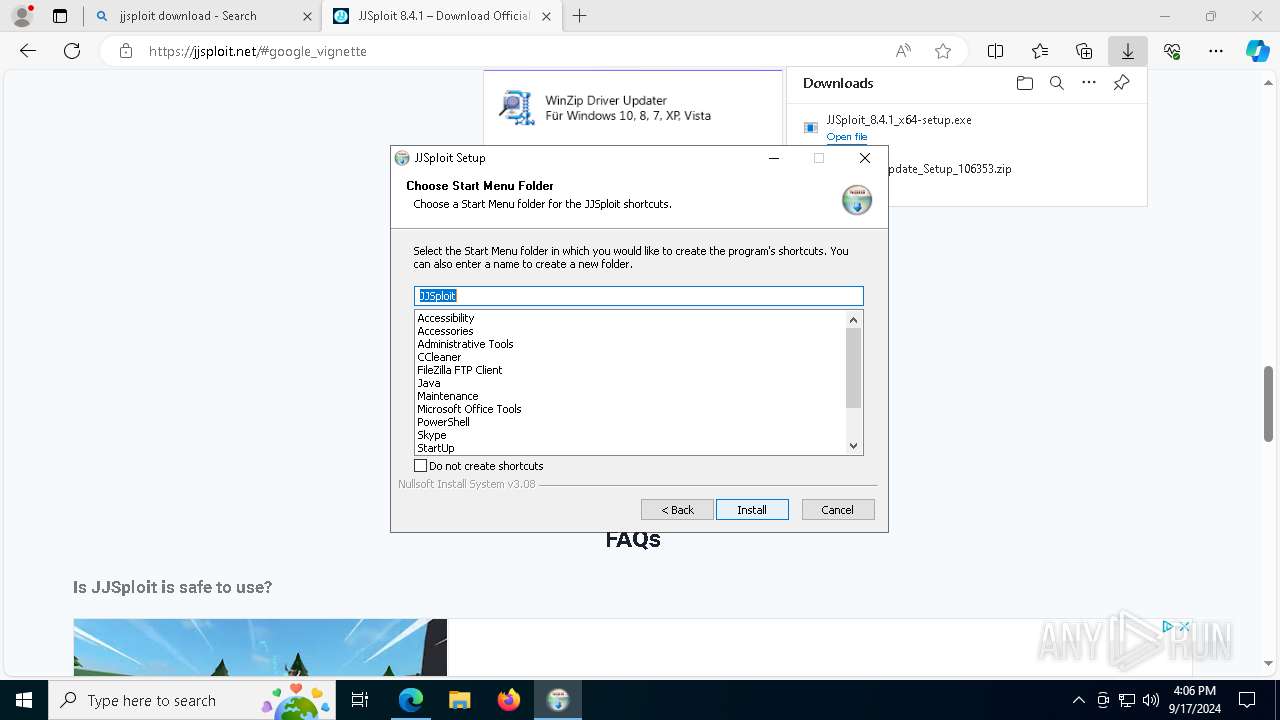Click folder list scroll up arrow

pyautogui.click(x=853, y=320)
